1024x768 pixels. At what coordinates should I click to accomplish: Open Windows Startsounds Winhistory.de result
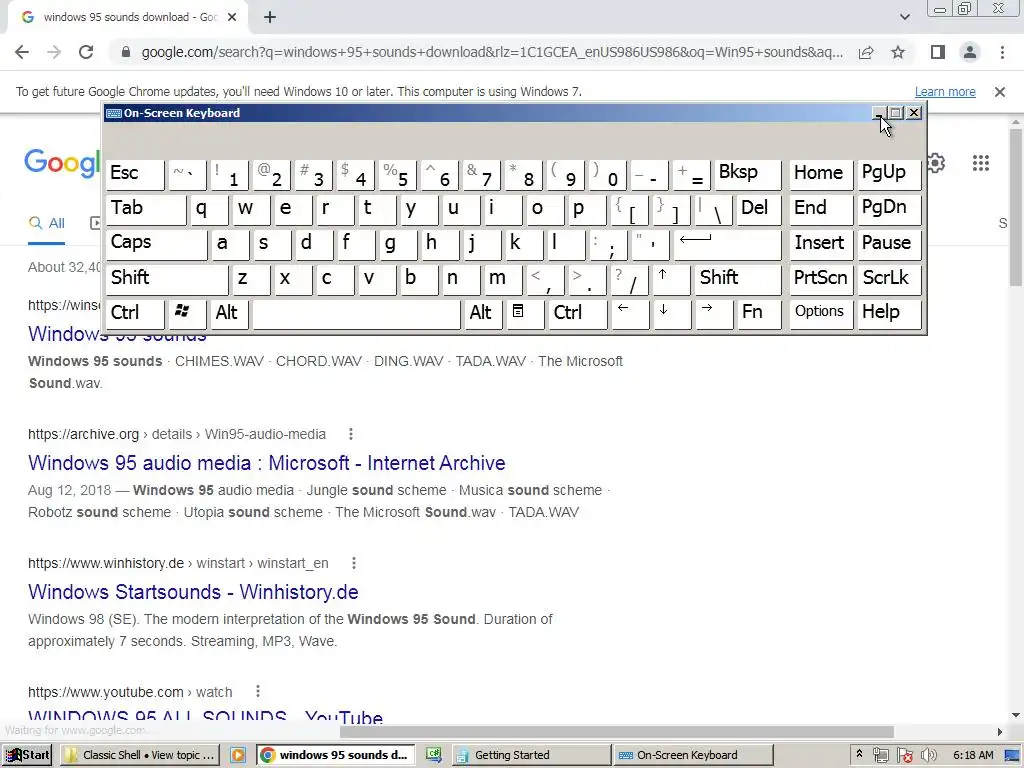(x=193, y=592)
